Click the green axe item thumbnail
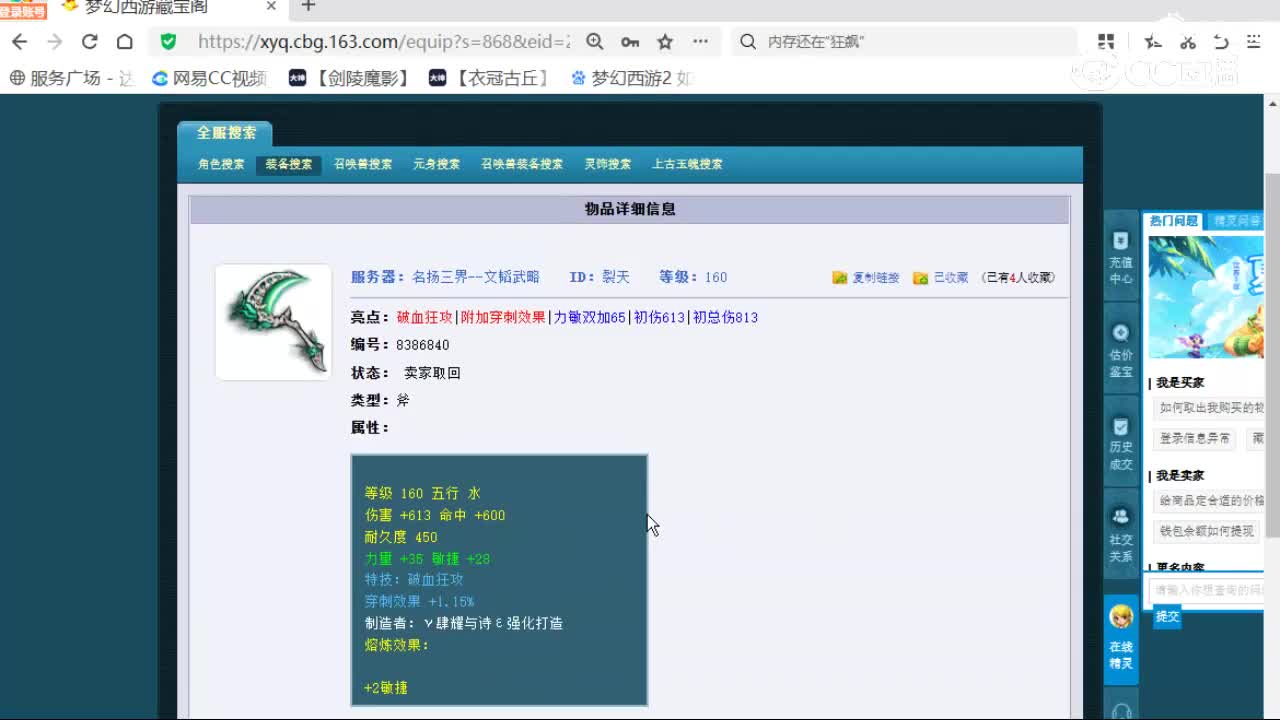Screen dimensions: 1280x720 273,322
